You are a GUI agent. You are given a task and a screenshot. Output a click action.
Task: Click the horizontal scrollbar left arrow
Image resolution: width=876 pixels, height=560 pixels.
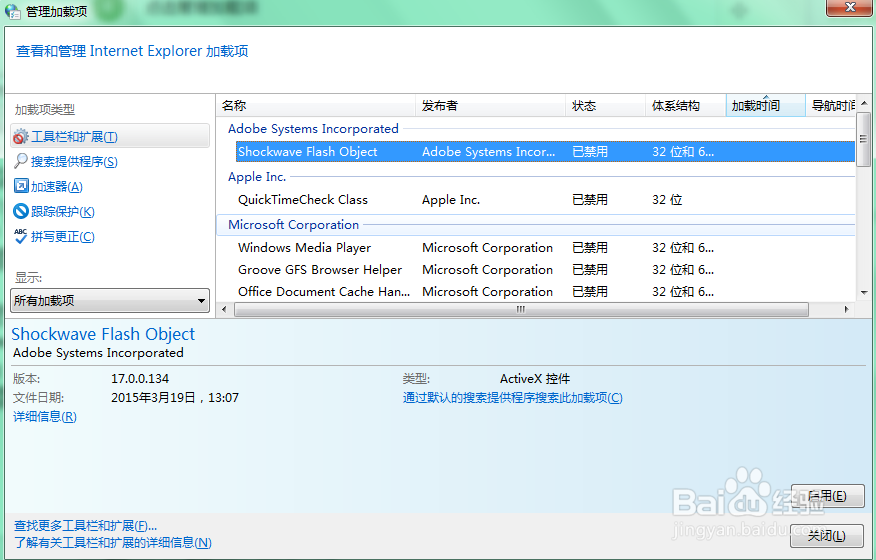pos(225,309)
